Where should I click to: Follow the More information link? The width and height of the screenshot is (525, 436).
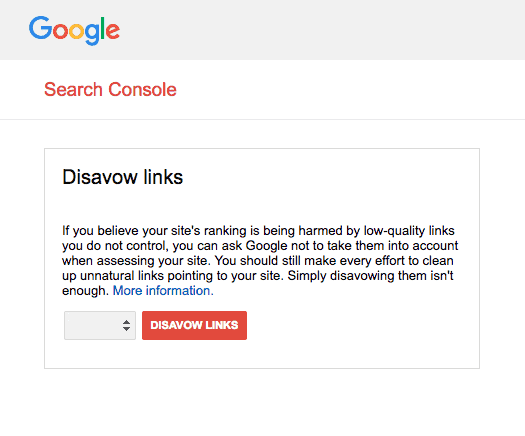163,291
